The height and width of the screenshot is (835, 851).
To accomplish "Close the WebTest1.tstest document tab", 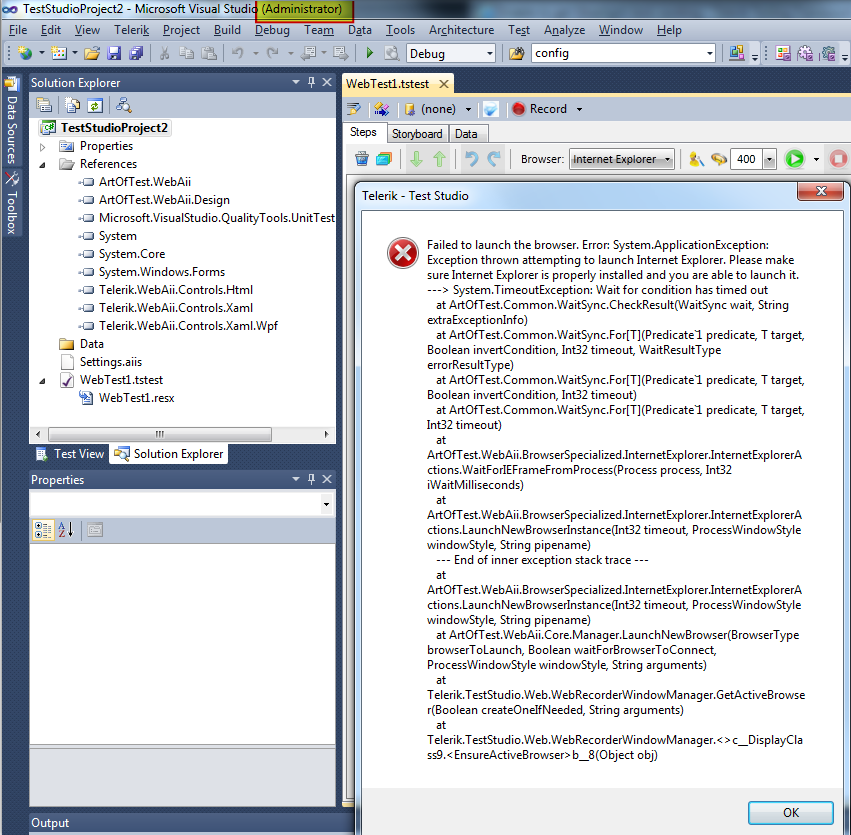I will point(444,84).
